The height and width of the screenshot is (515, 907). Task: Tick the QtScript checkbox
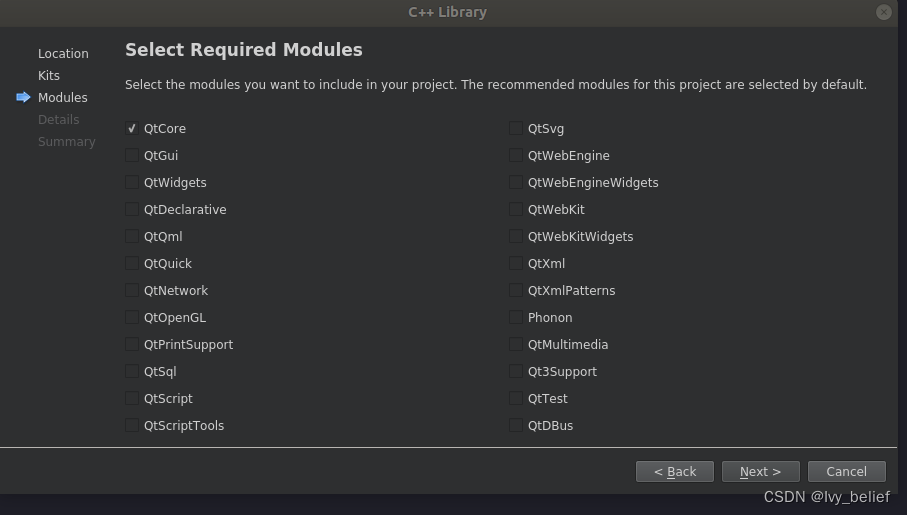pos(132,398)
